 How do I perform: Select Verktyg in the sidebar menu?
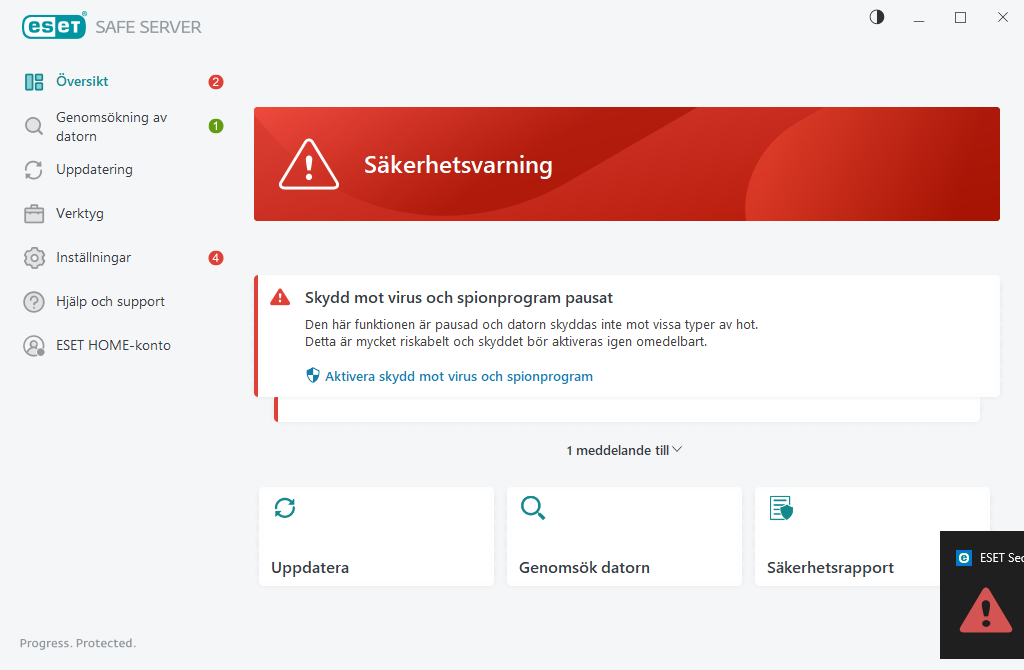click(80, 213)
